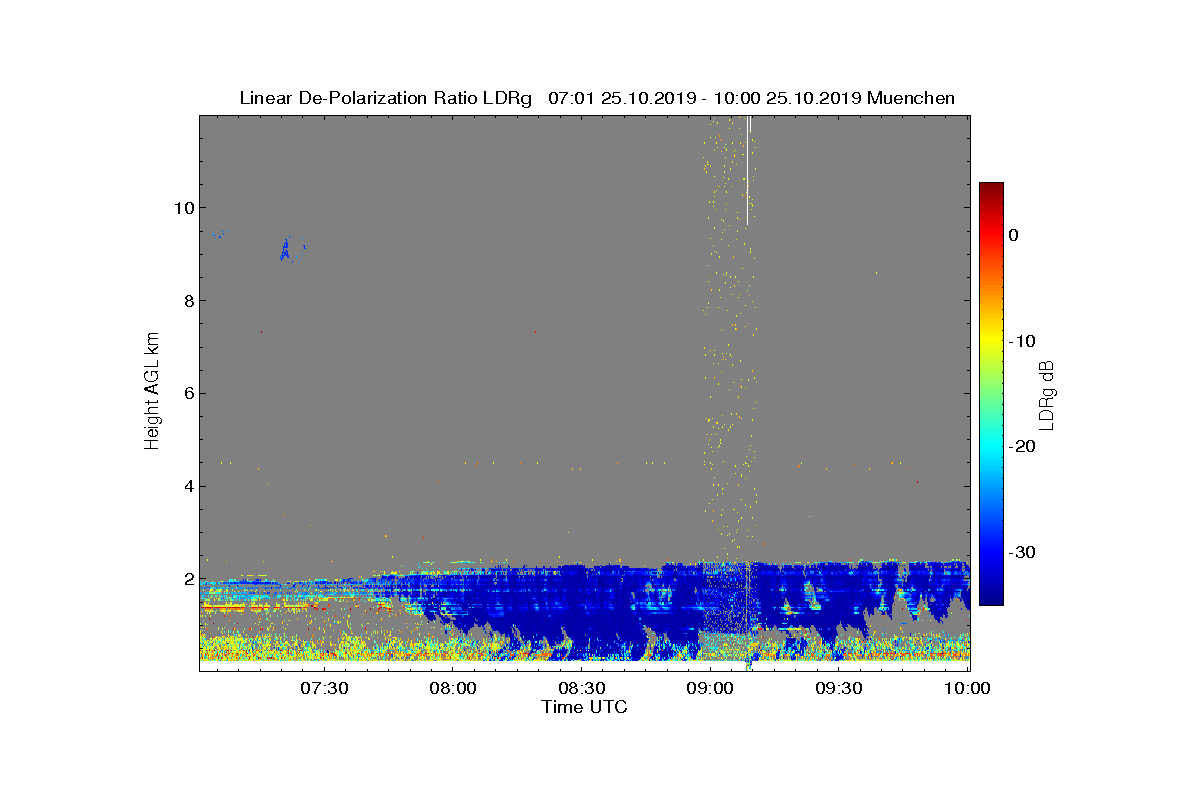Image resolution: width=1200 pixels, height=800 pixels.
Task: Click the height tick label 10
Action: [x=183, y=208]
